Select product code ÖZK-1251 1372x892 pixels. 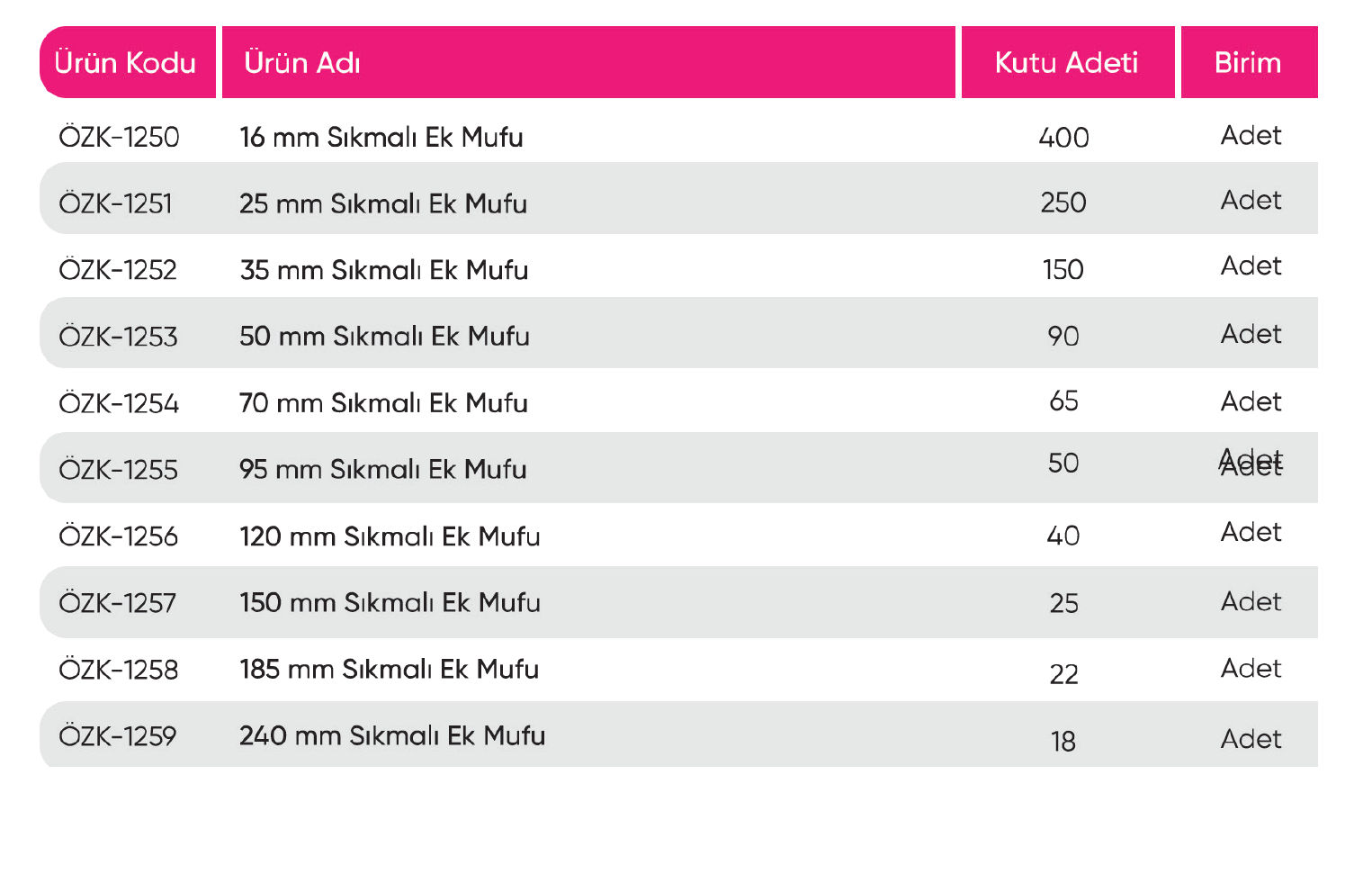115,204
